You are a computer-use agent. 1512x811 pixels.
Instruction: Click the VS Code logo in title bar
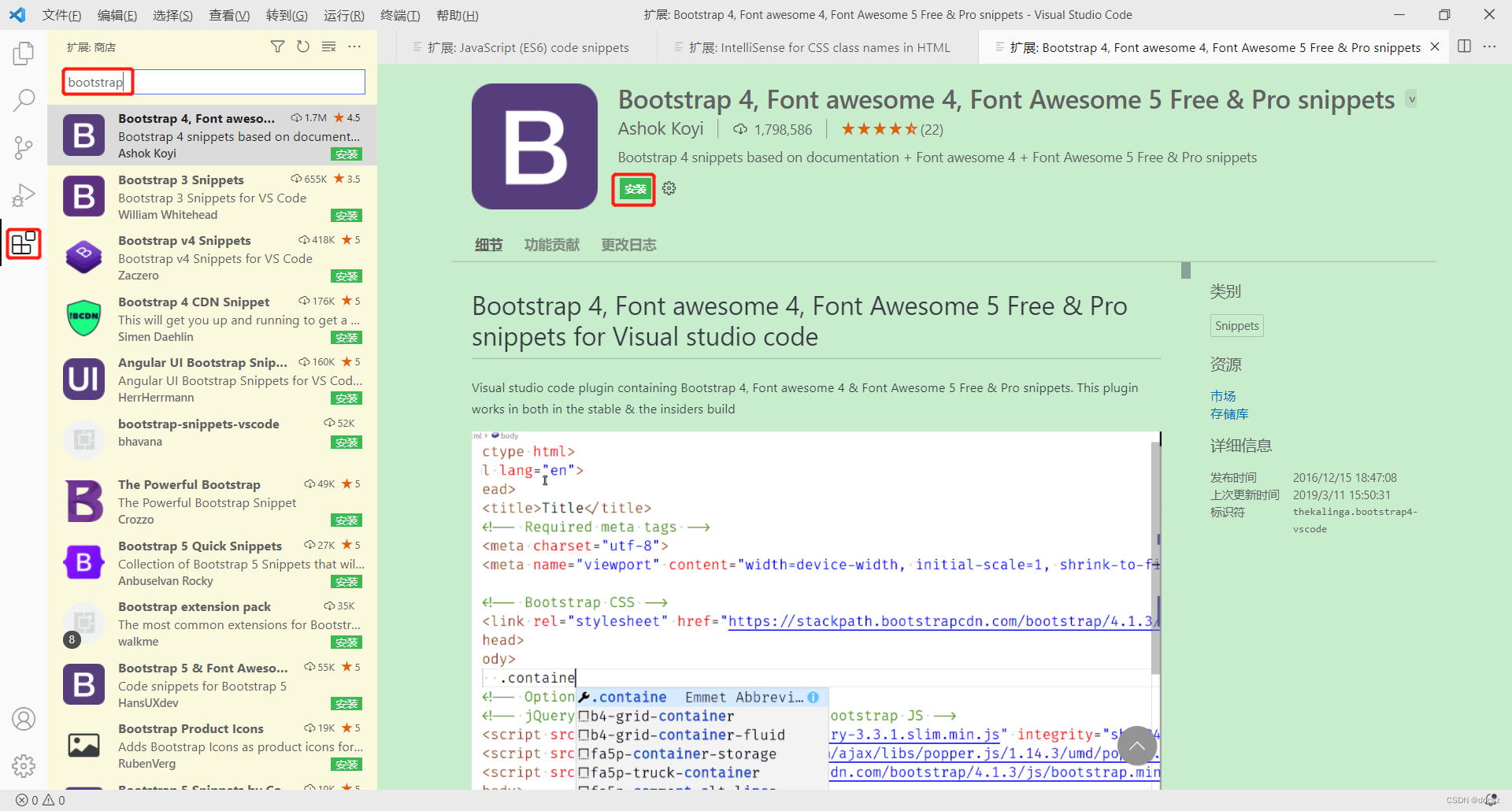(x=17, y=15)
